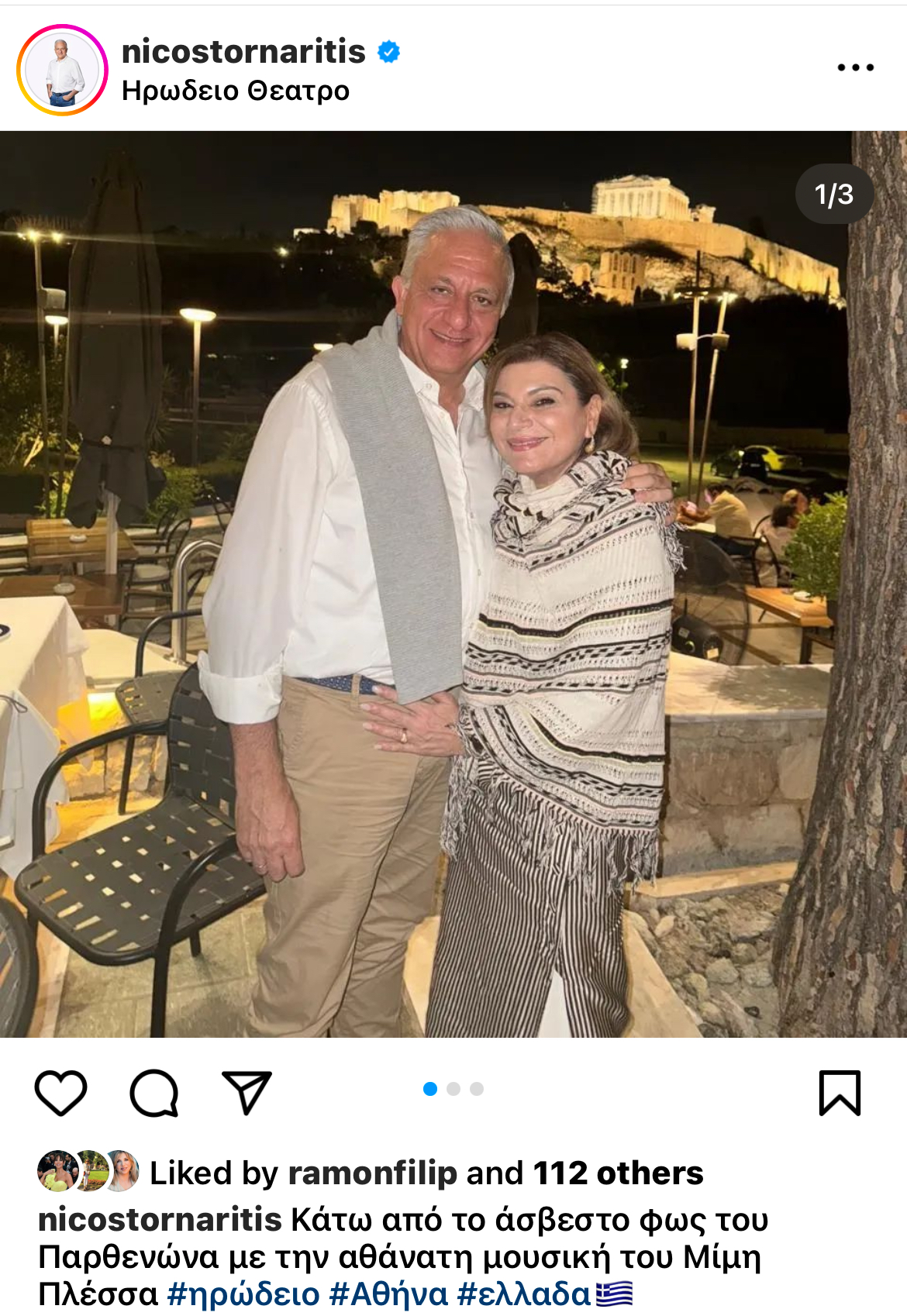
Task: Tap the nicostornaritis username in the header
Action: (243, 51)
